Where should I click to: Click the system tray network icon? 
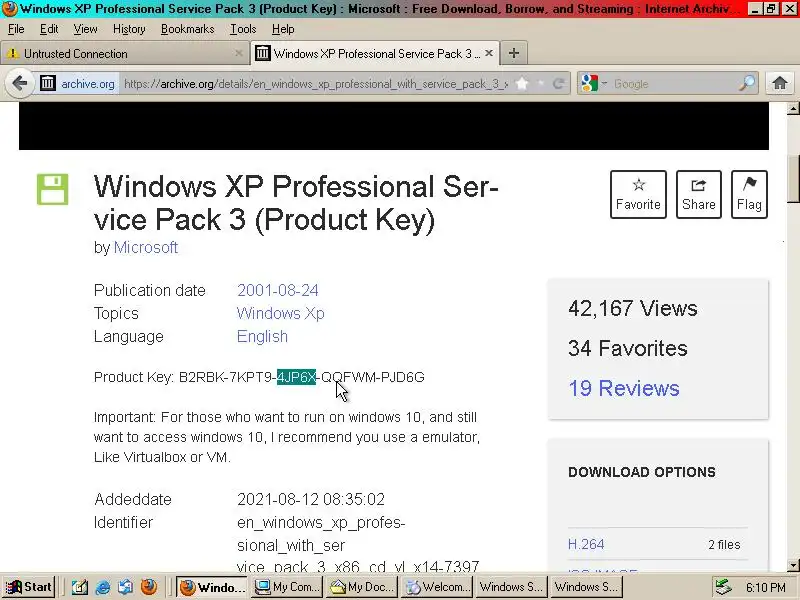[x=722, y=587]
